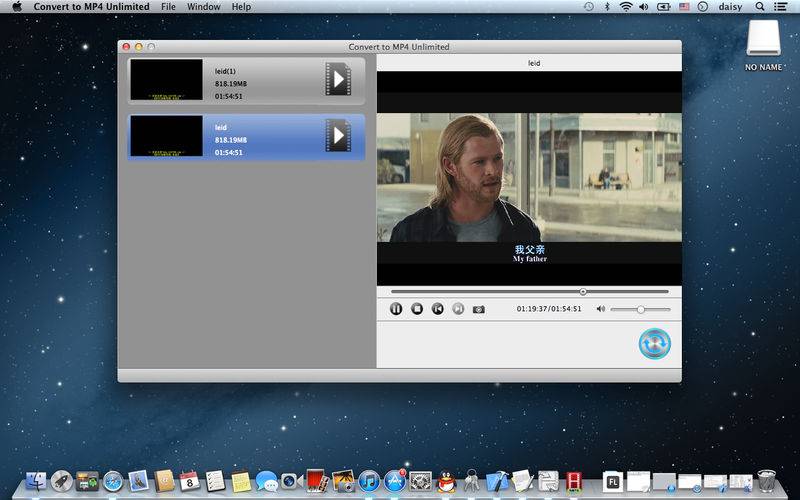Open the NO NAME drive on desktop

pyautogui.click(x=763, y=38)
